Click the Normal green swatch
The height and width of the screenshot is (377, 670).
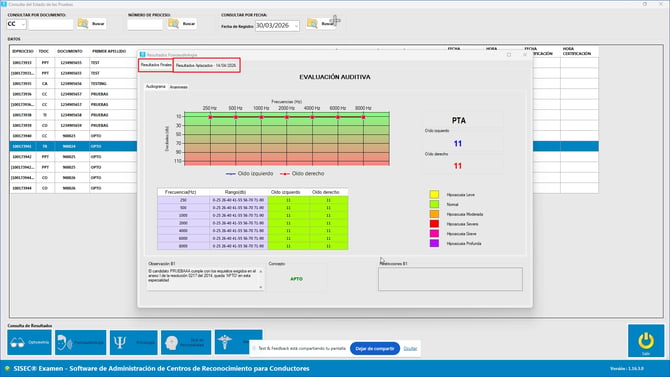coord(434,204)
